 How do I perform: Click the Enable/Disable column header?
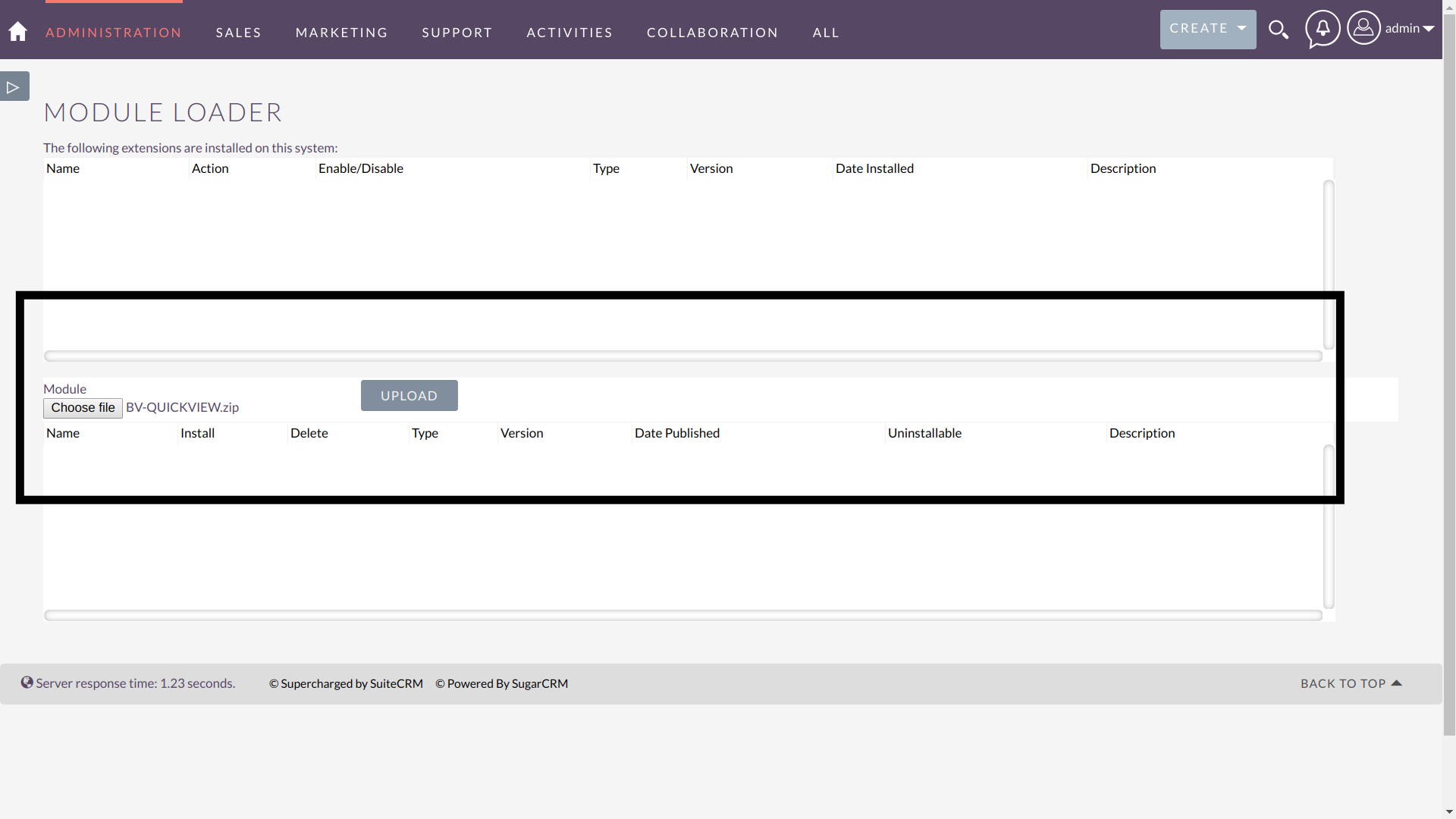(361, 168)
